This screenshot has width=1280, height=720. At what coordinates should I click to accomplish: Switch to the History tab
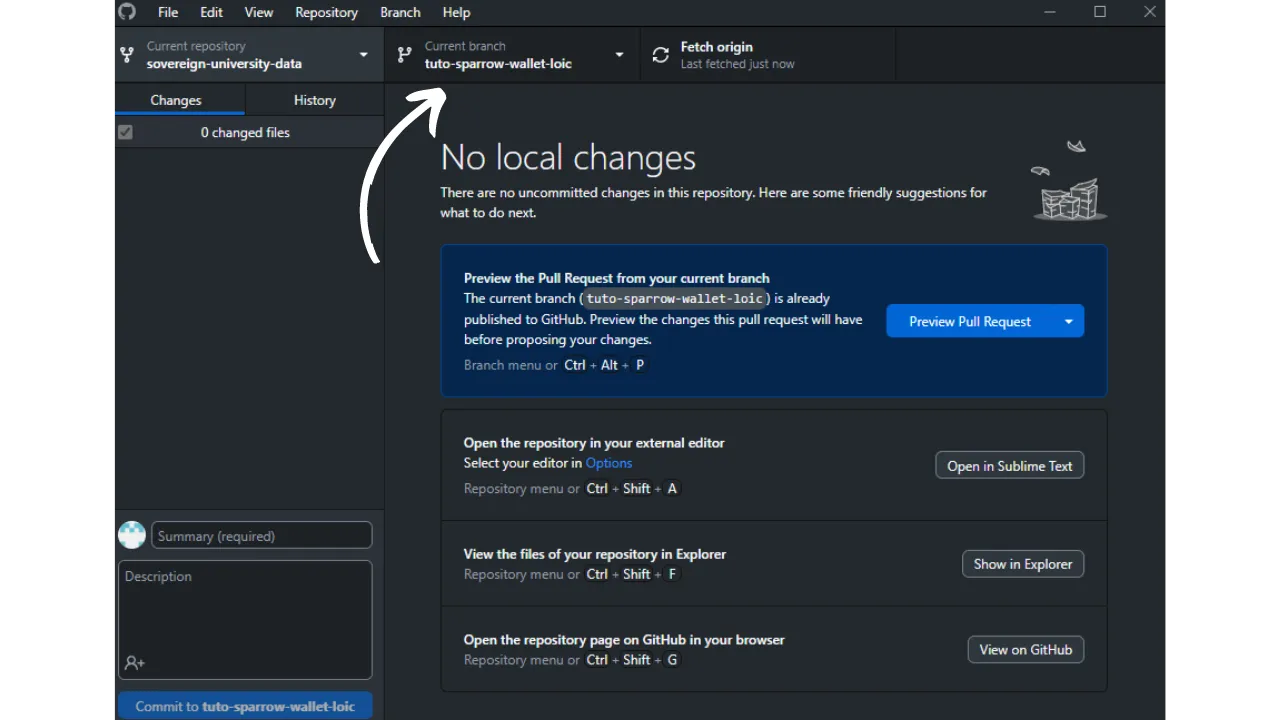coord(314,100)
